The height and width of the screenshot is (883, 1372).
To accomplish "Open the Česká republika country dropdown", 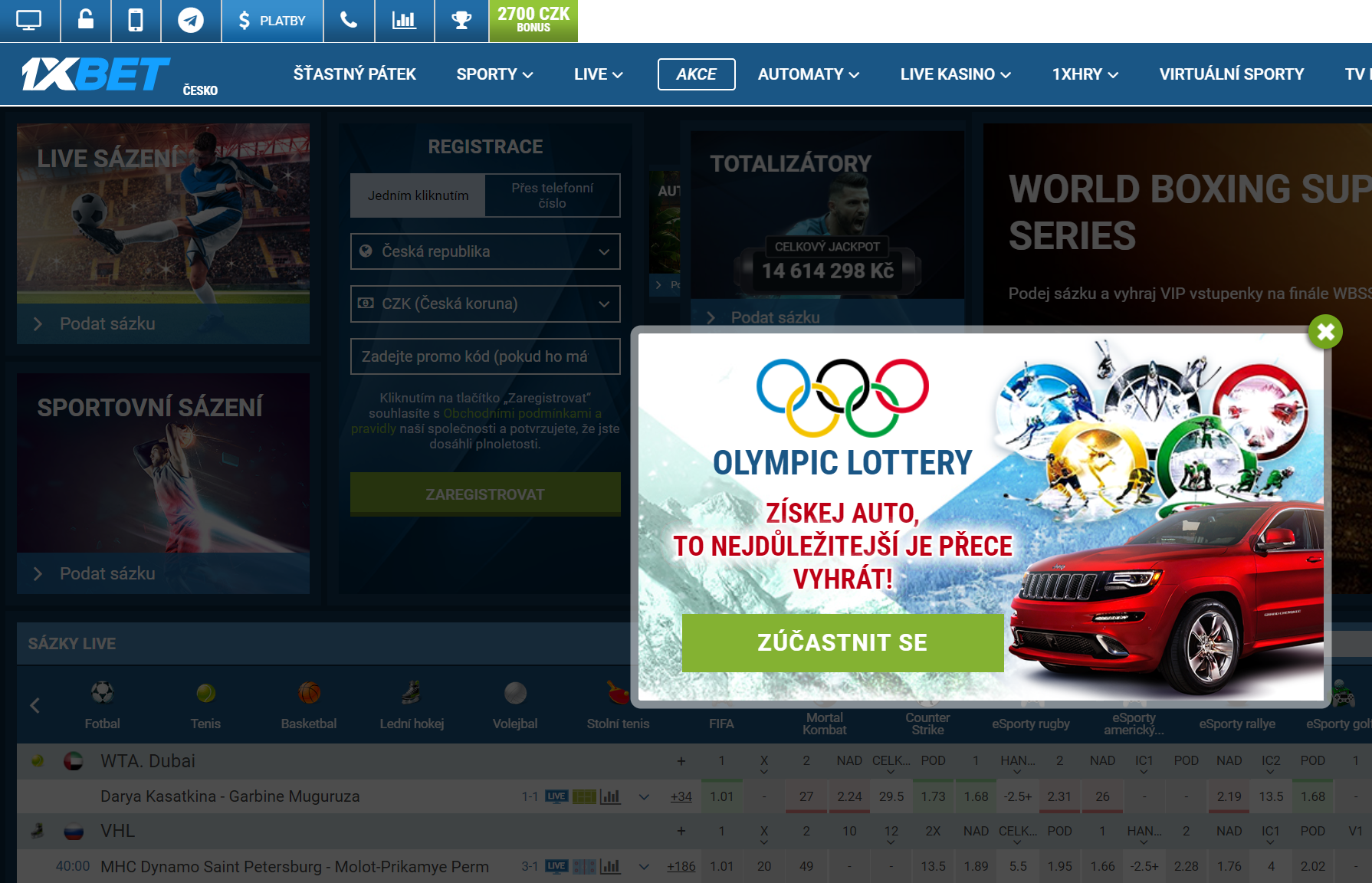I will pyautogui.click(x=485, y=251).
